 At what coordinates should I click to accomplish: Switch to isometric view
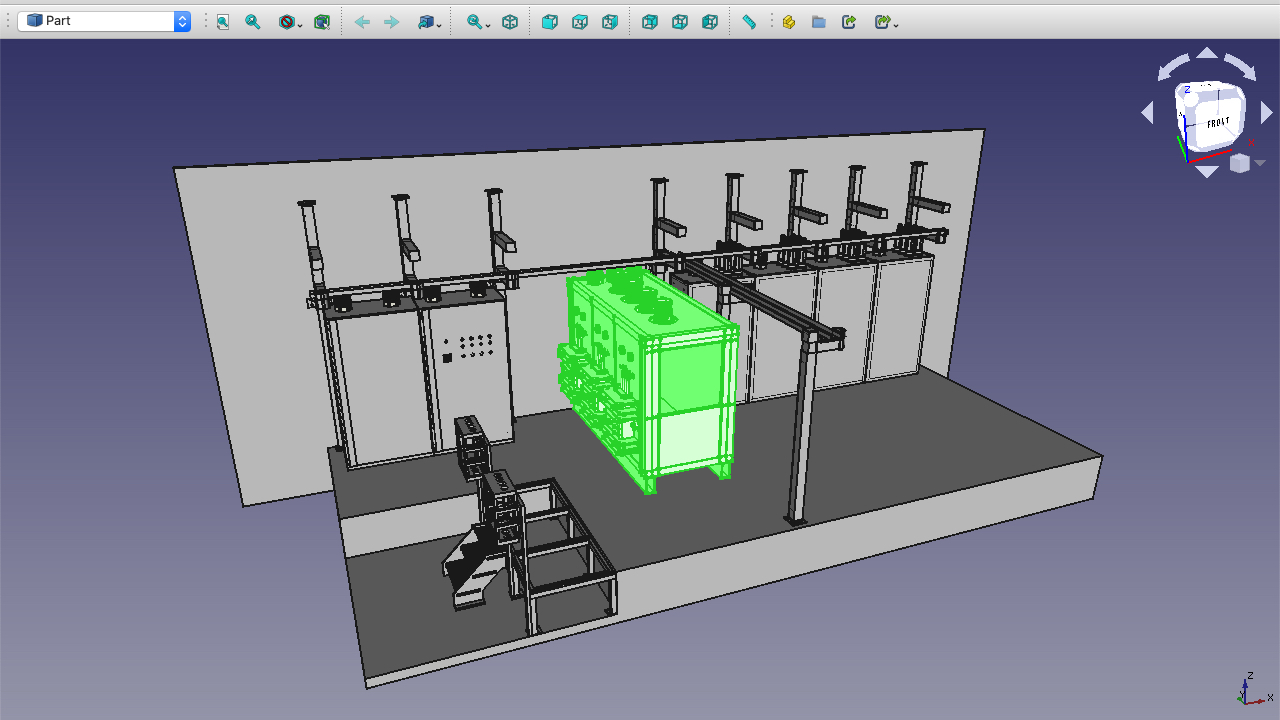[x=510, y=21]
